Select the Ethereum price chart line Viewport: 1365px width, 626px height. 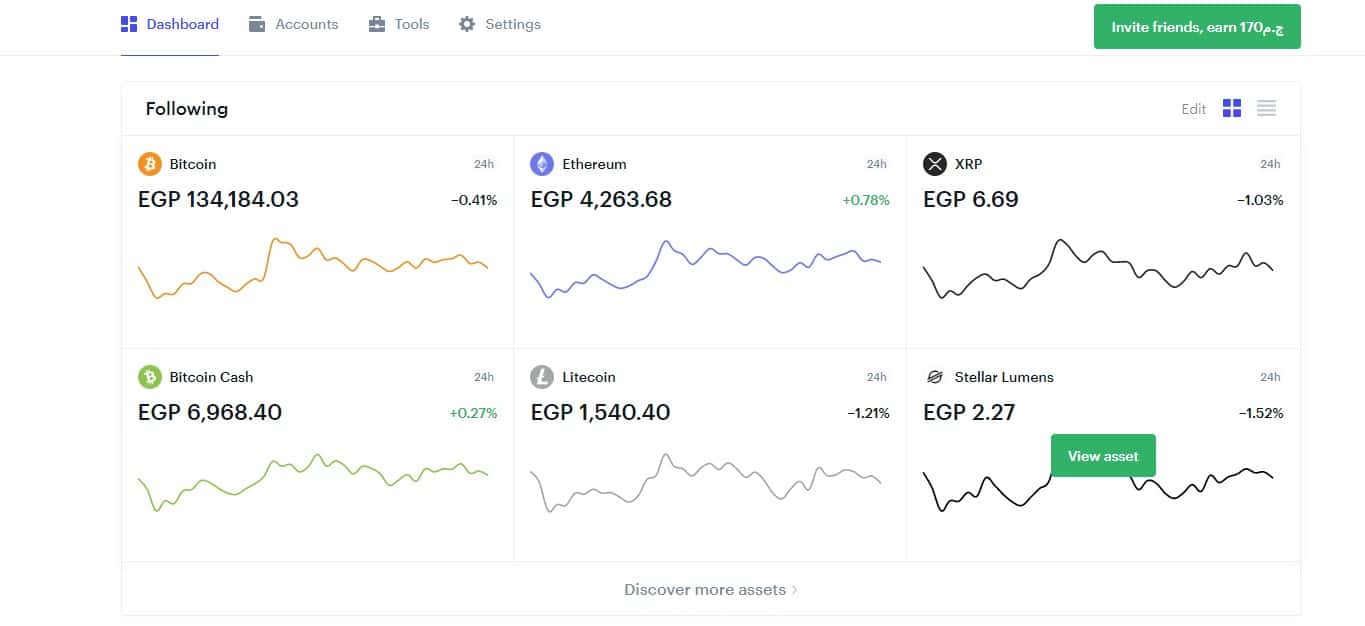click(706, 267)
